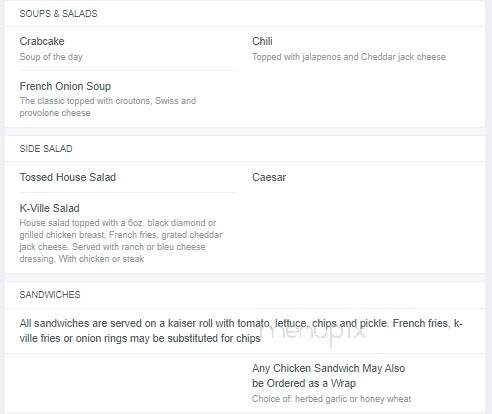This screenshot has height=414, width=492.
Task: Click French Onion Soup croutons description text
Action: [108, 107]
